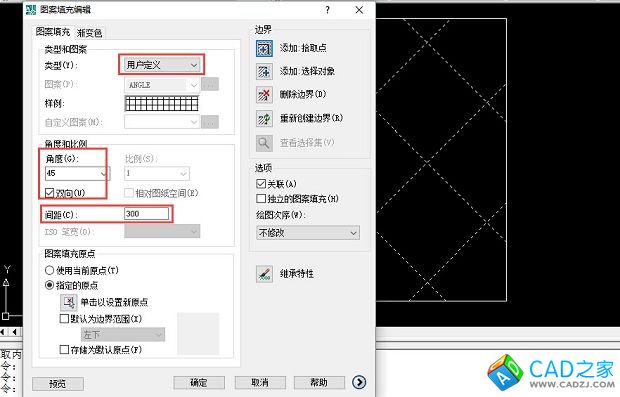The image size is (620, 397).
Task: Open the Draw order dropdown 不修改
Action: (x=308, y=233)
